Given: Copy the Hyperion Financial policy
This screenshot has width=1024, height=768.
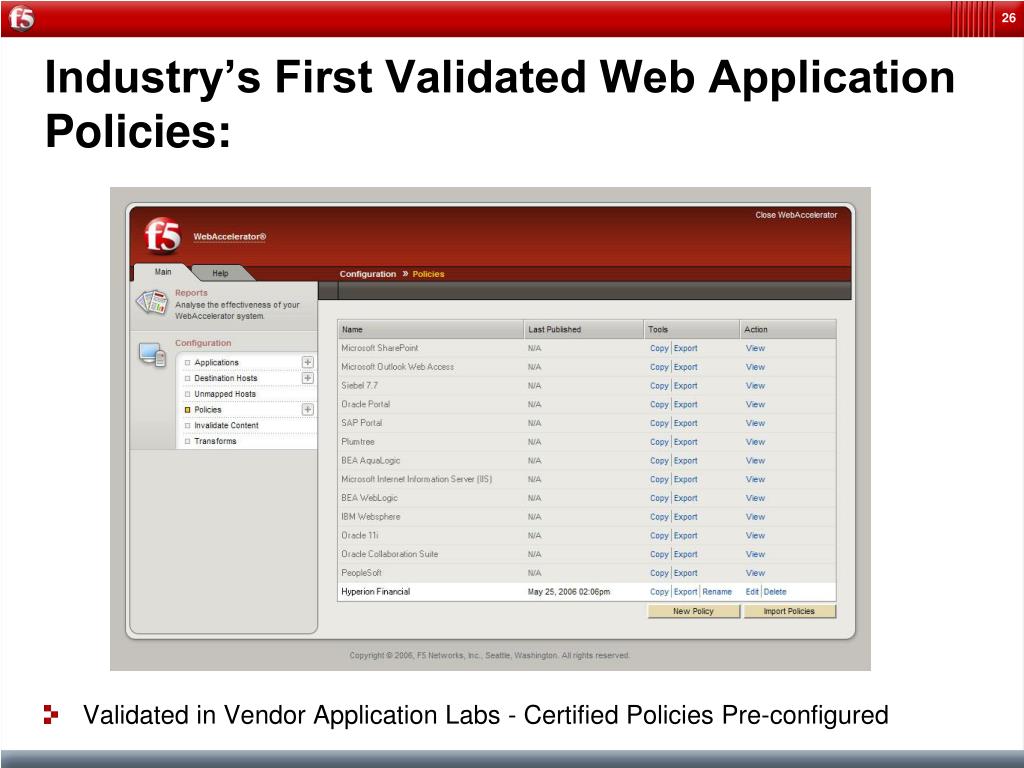Looking at the screenshot, I should pos(659,592).
